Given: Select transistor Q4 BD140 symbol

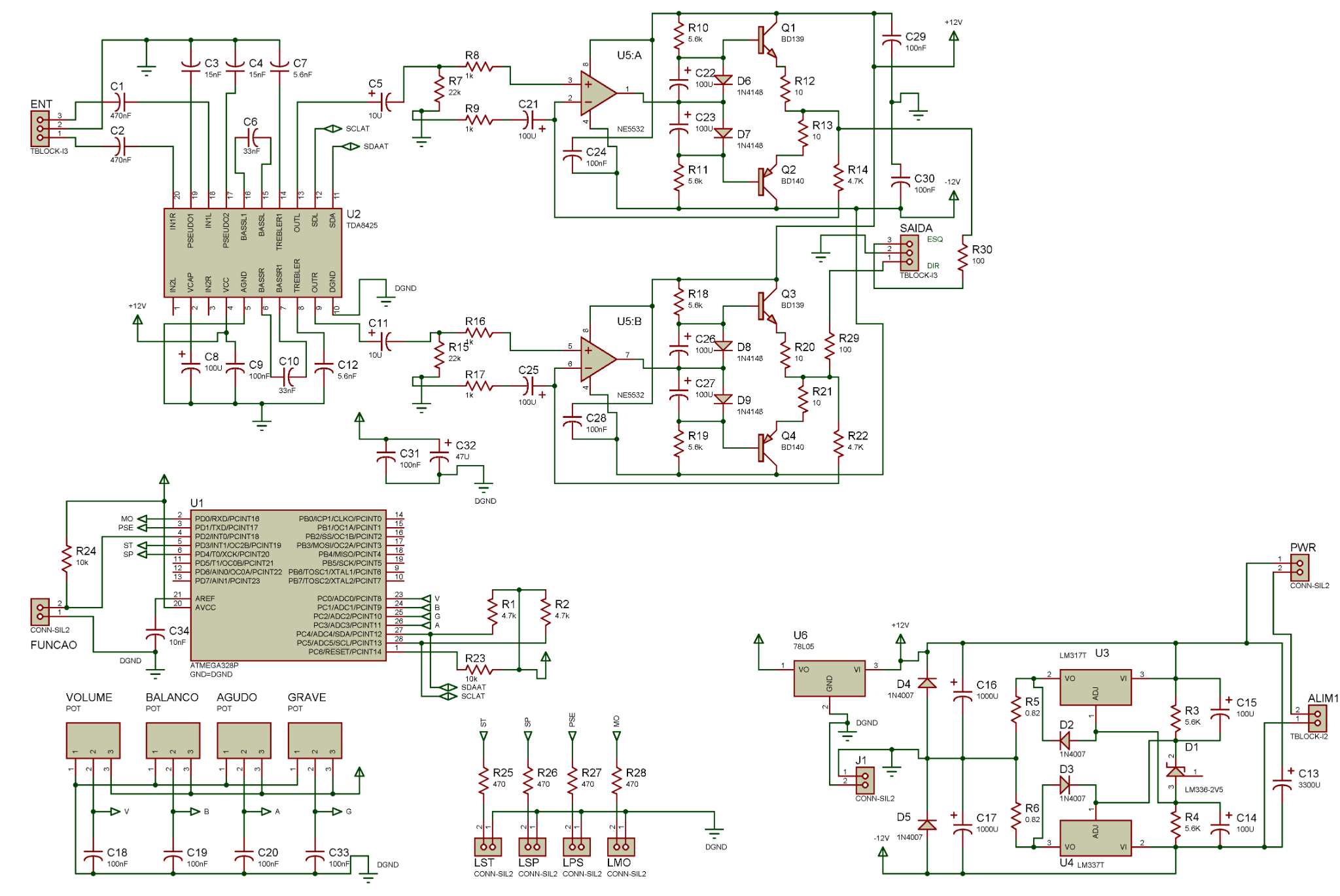Looking at the screenshot, I should coord(767,448).
